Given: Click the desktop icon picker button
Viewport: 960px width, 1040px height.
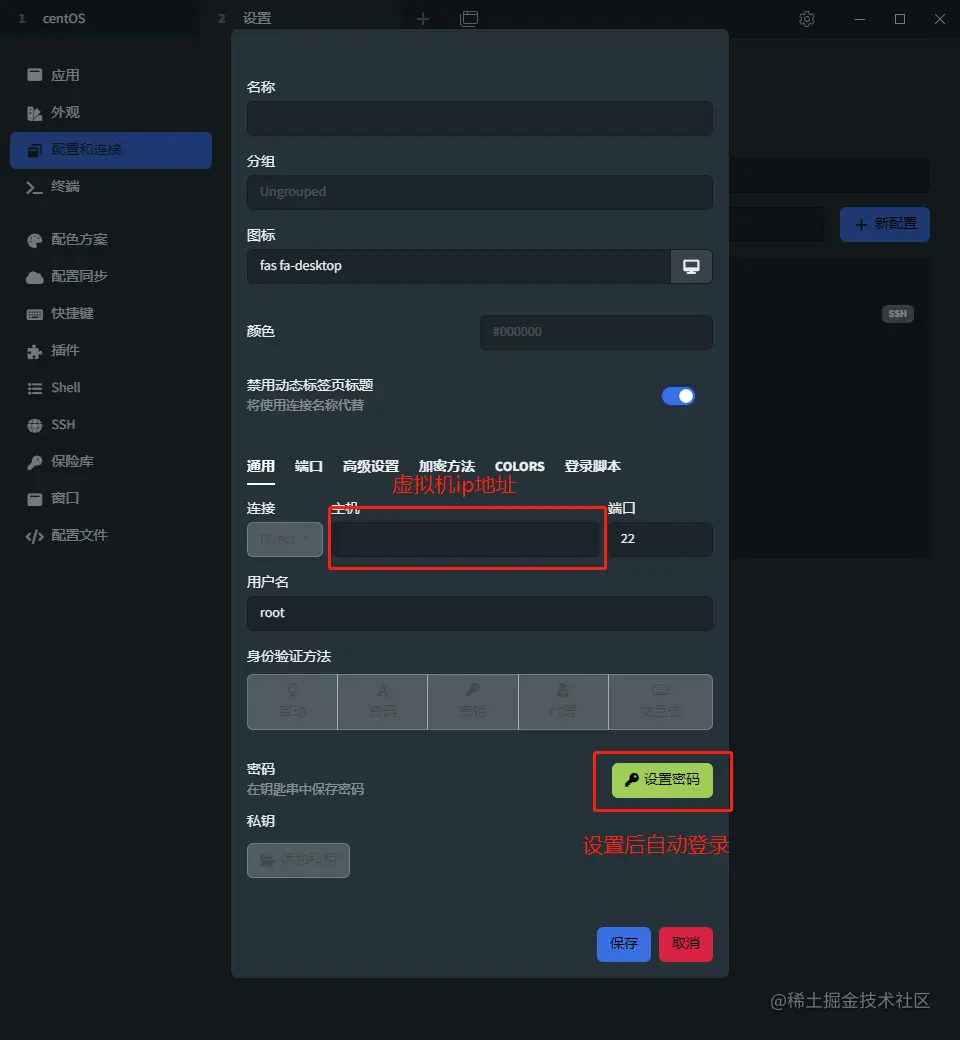Looking at the screenshot, I should point(691,267).
